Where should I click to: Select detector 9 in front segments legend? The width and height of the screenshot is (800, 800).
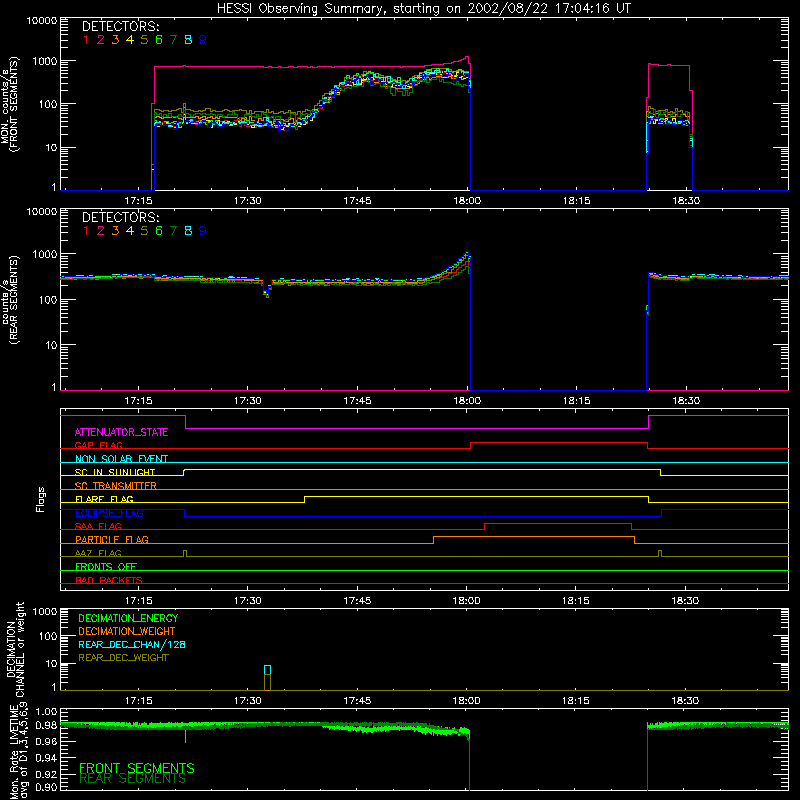click(203, 40)
